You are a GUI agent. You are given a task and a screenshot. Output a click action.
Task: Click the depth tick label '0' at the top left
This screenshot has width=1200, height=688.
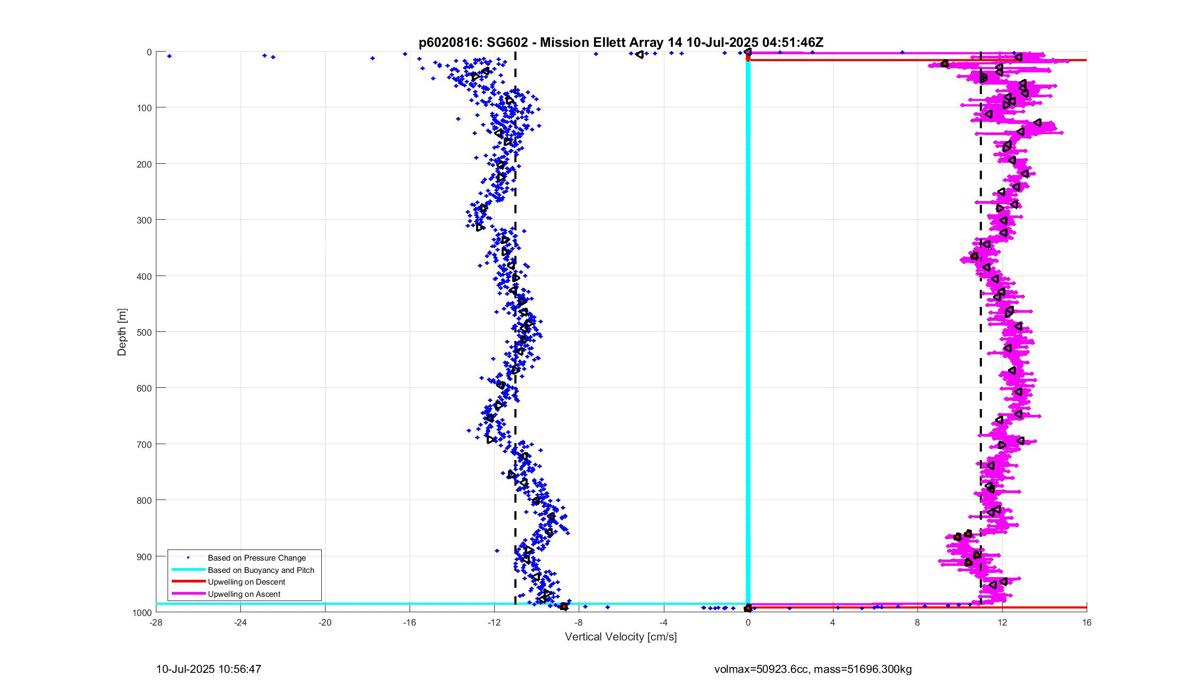tap(149, 52)
